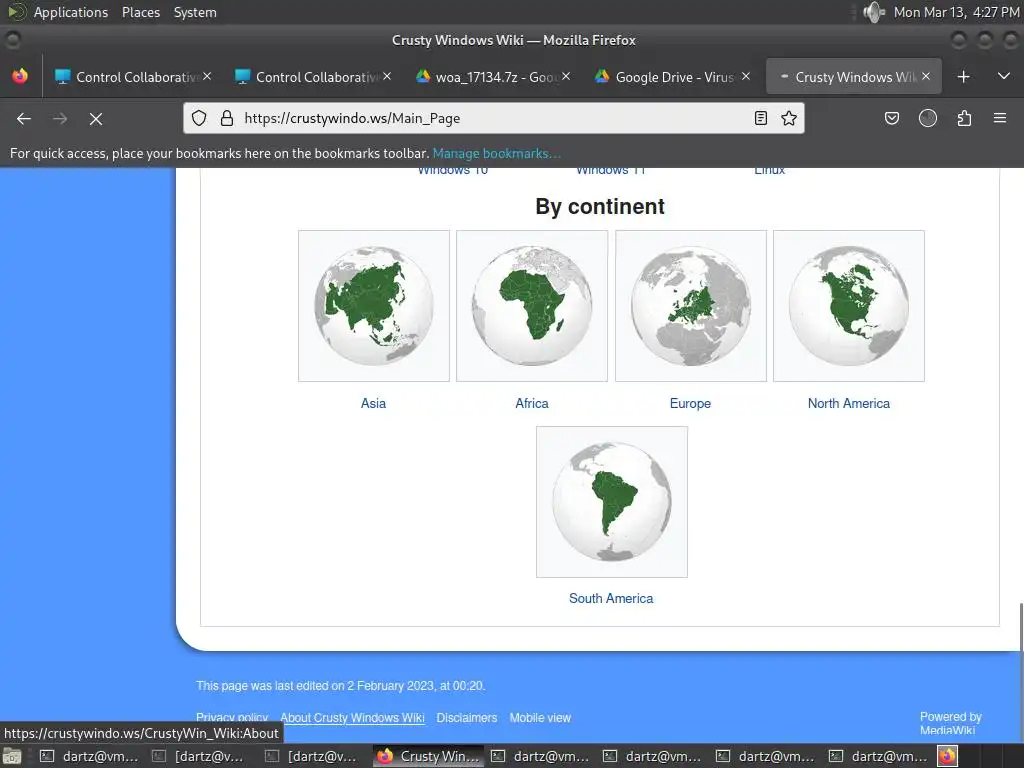Open the Africa globe thumbnail

pos(532,306)
